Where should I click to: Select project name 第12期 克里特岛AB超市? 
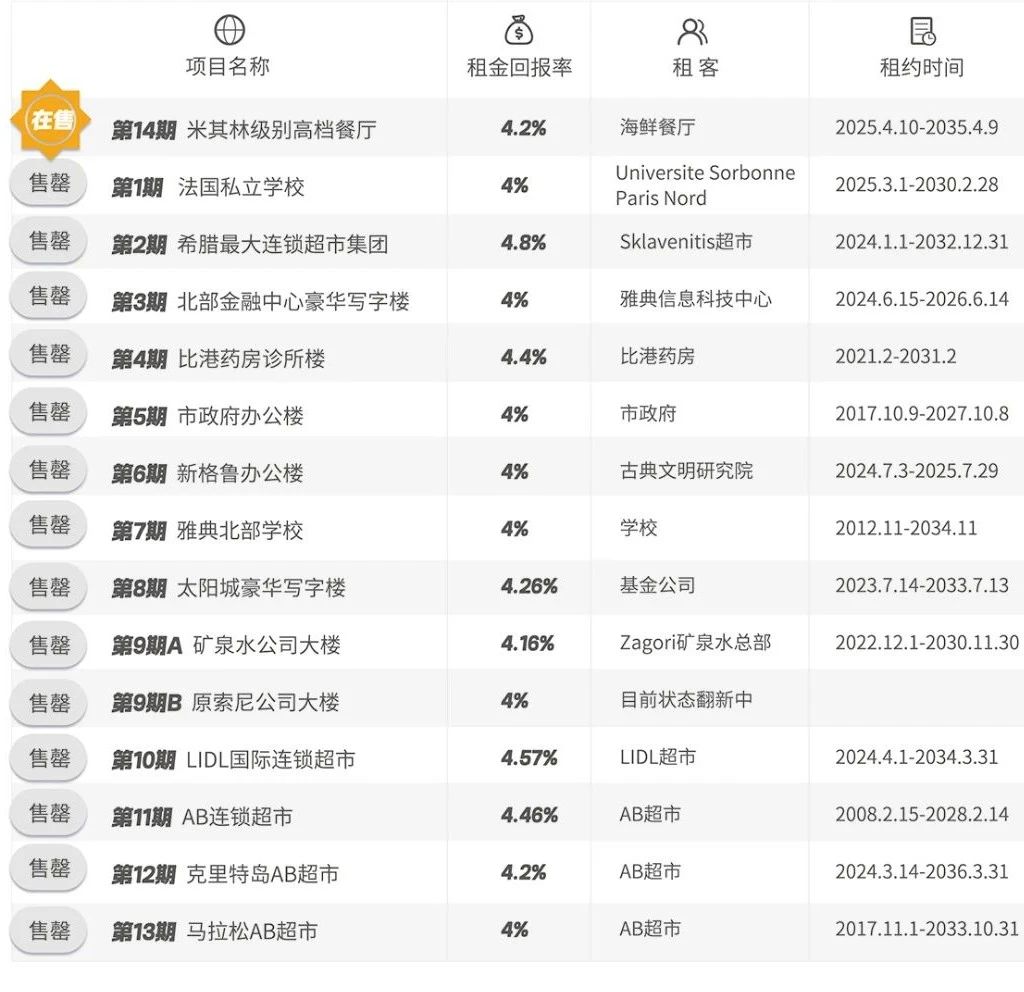click(x=225, y=874)
